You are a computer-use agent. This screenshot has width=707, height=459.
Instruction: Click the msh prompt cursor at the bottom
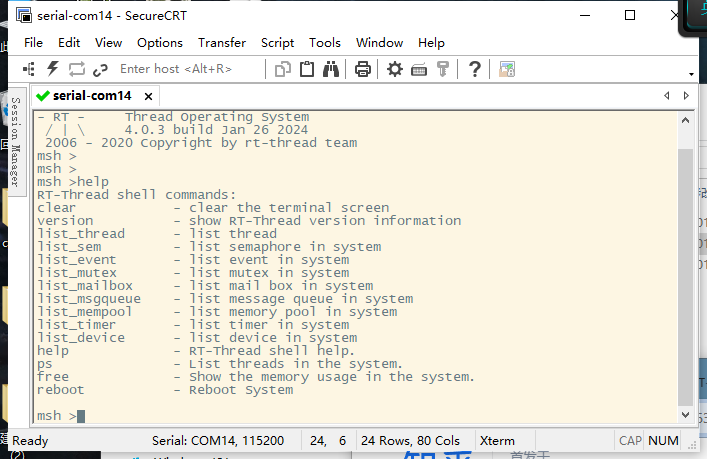click(81, 416)
